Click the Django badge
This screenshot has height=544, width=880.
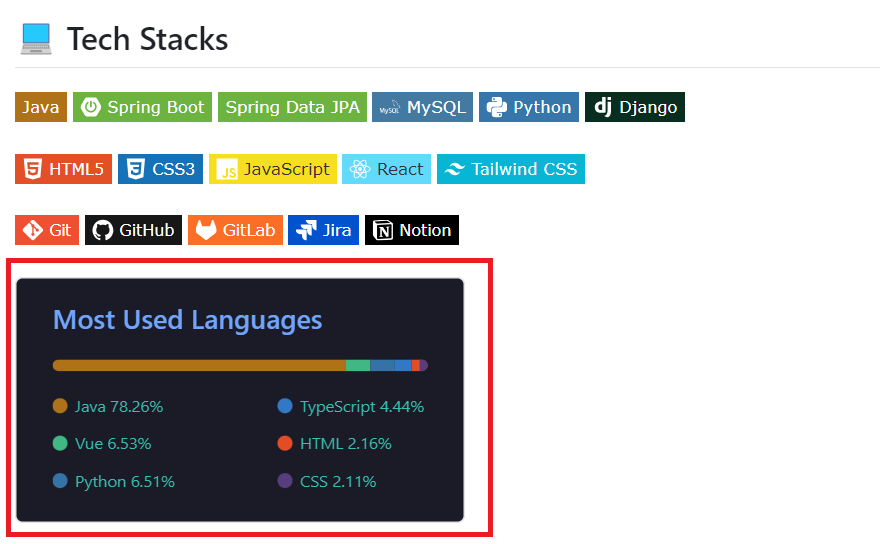coord(635,107)
